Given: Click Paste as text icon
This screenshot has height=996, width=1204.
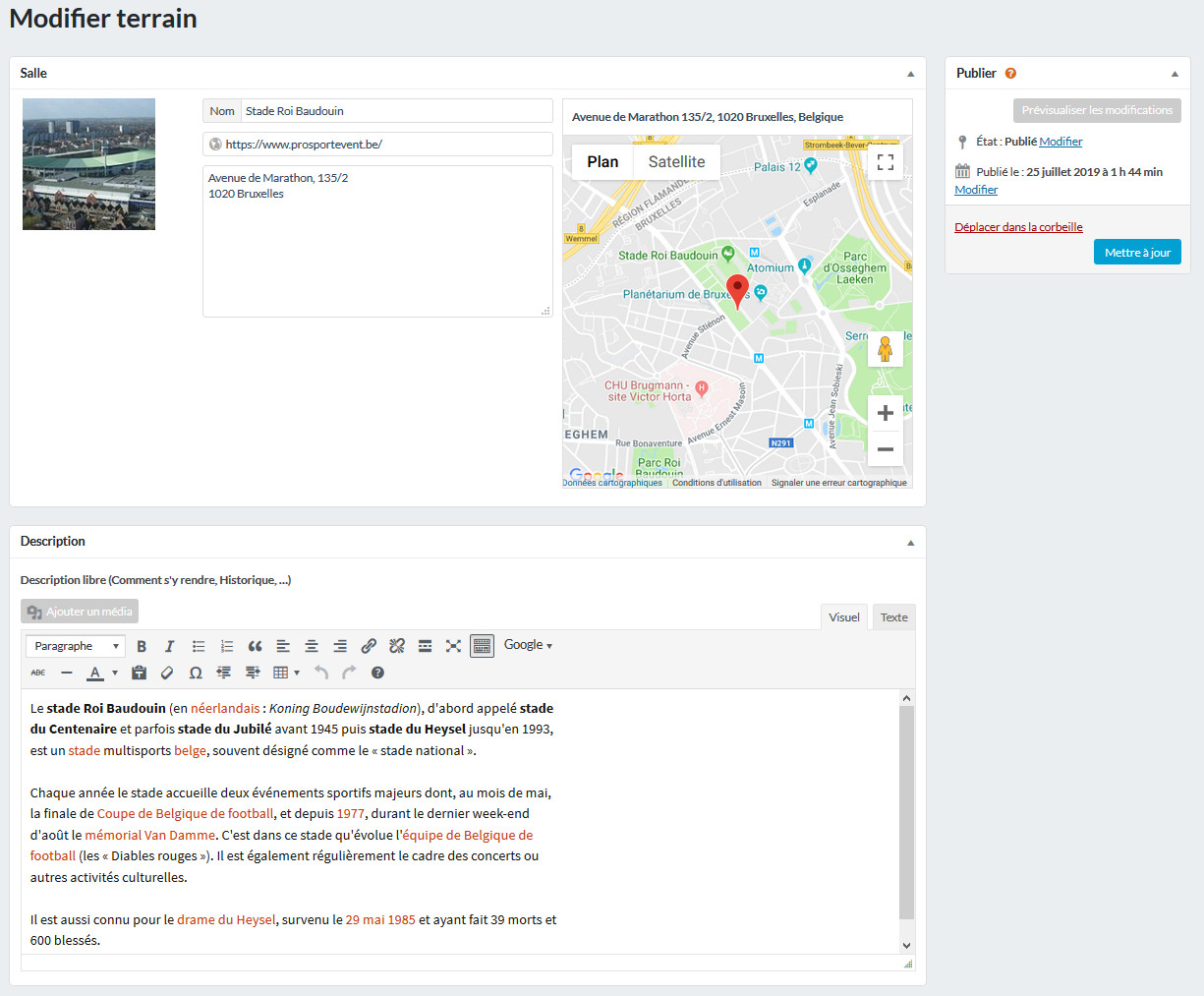Looking at the screenshot, I should tap(139, 673).
